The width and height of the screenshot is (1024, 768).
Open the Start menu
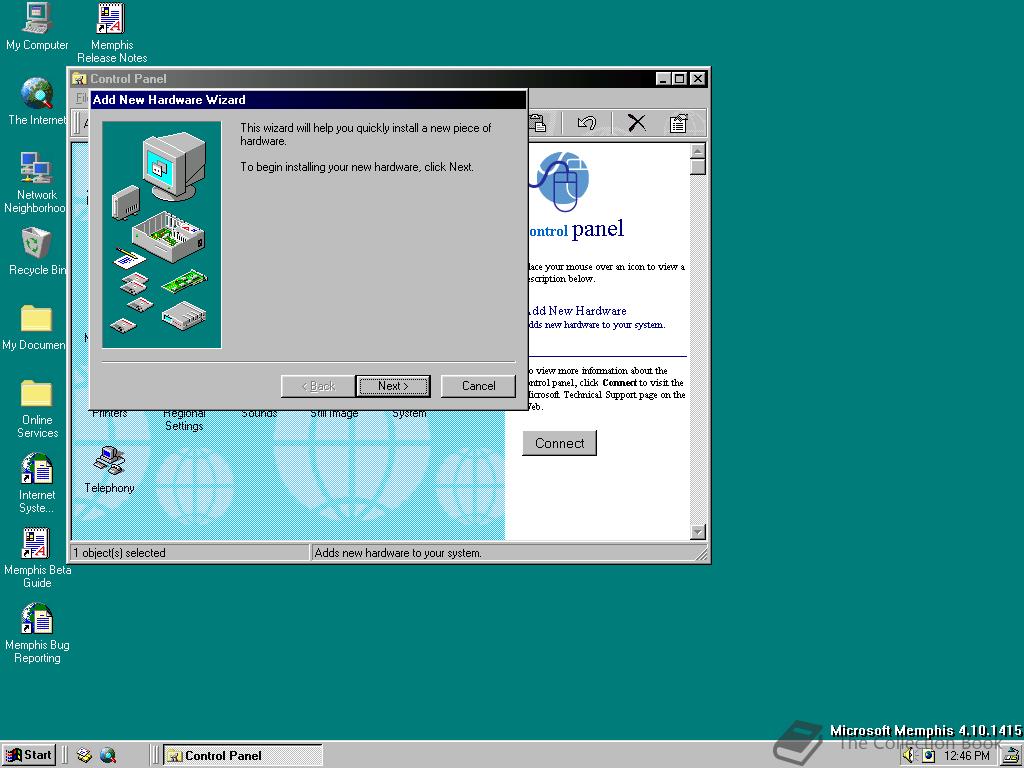pyautogui.click(x=29, y=755)
